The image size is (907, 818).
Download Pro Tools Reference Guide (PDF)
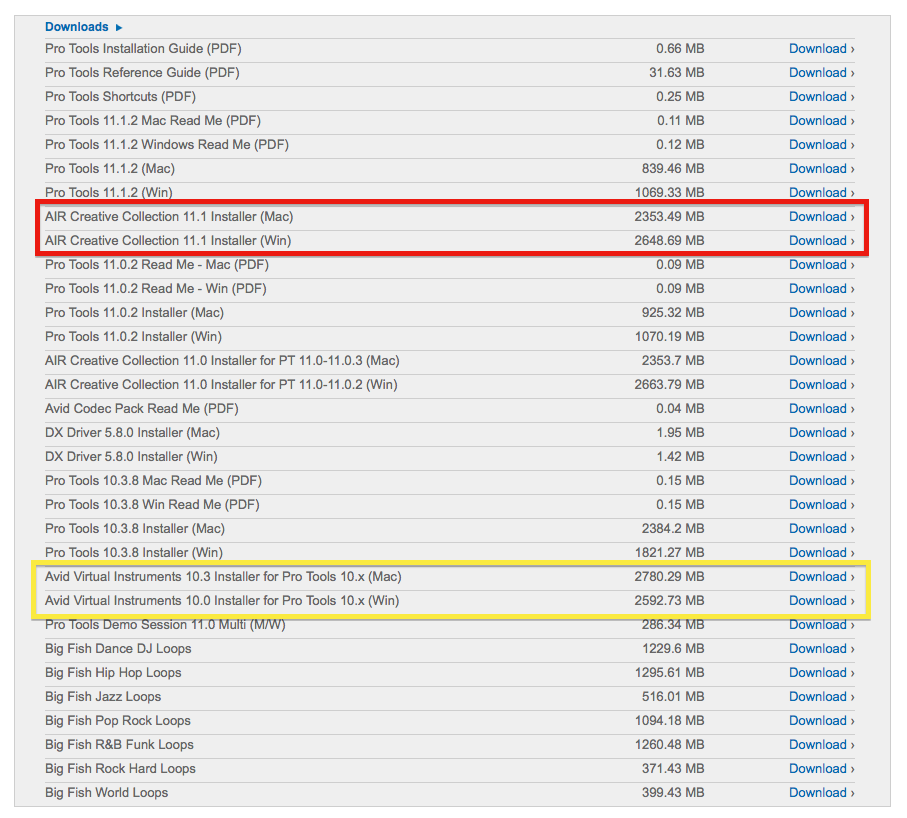click(821, 73)
